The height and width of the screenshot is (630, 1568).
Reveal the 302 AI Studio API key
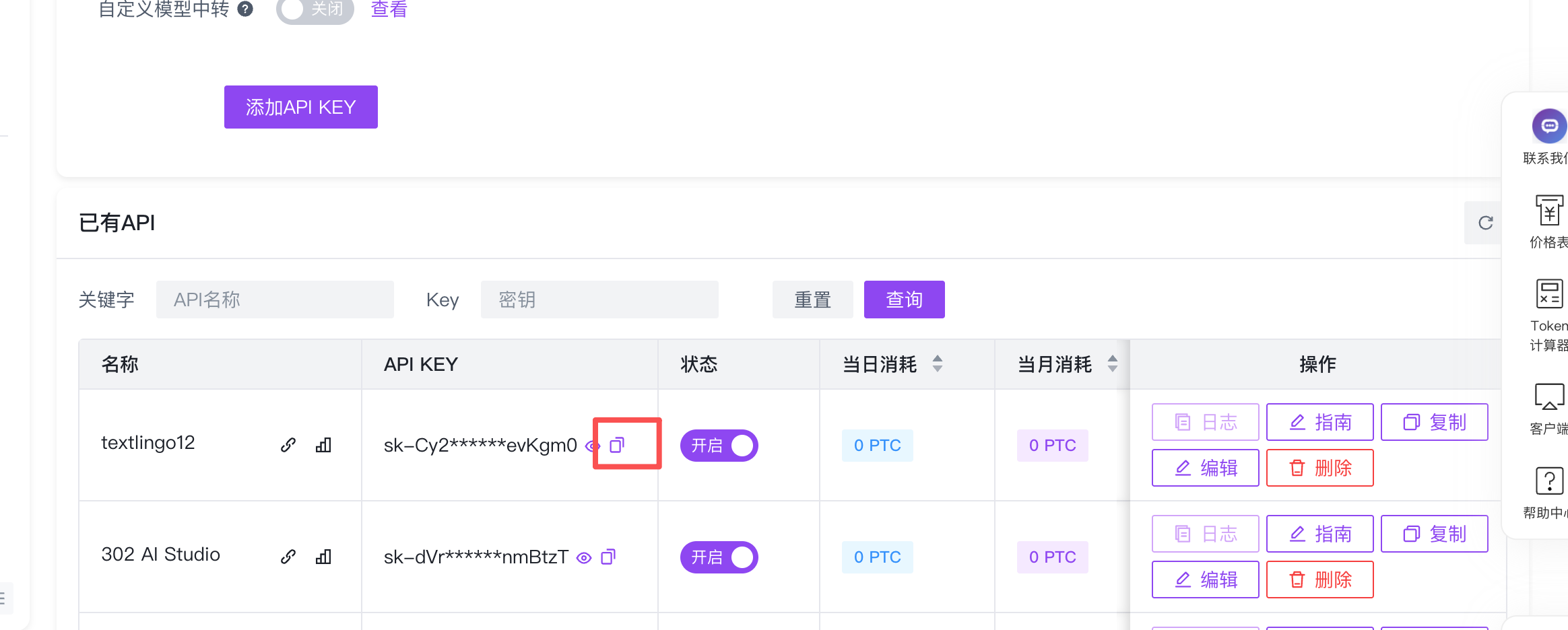tap(584, 557)
